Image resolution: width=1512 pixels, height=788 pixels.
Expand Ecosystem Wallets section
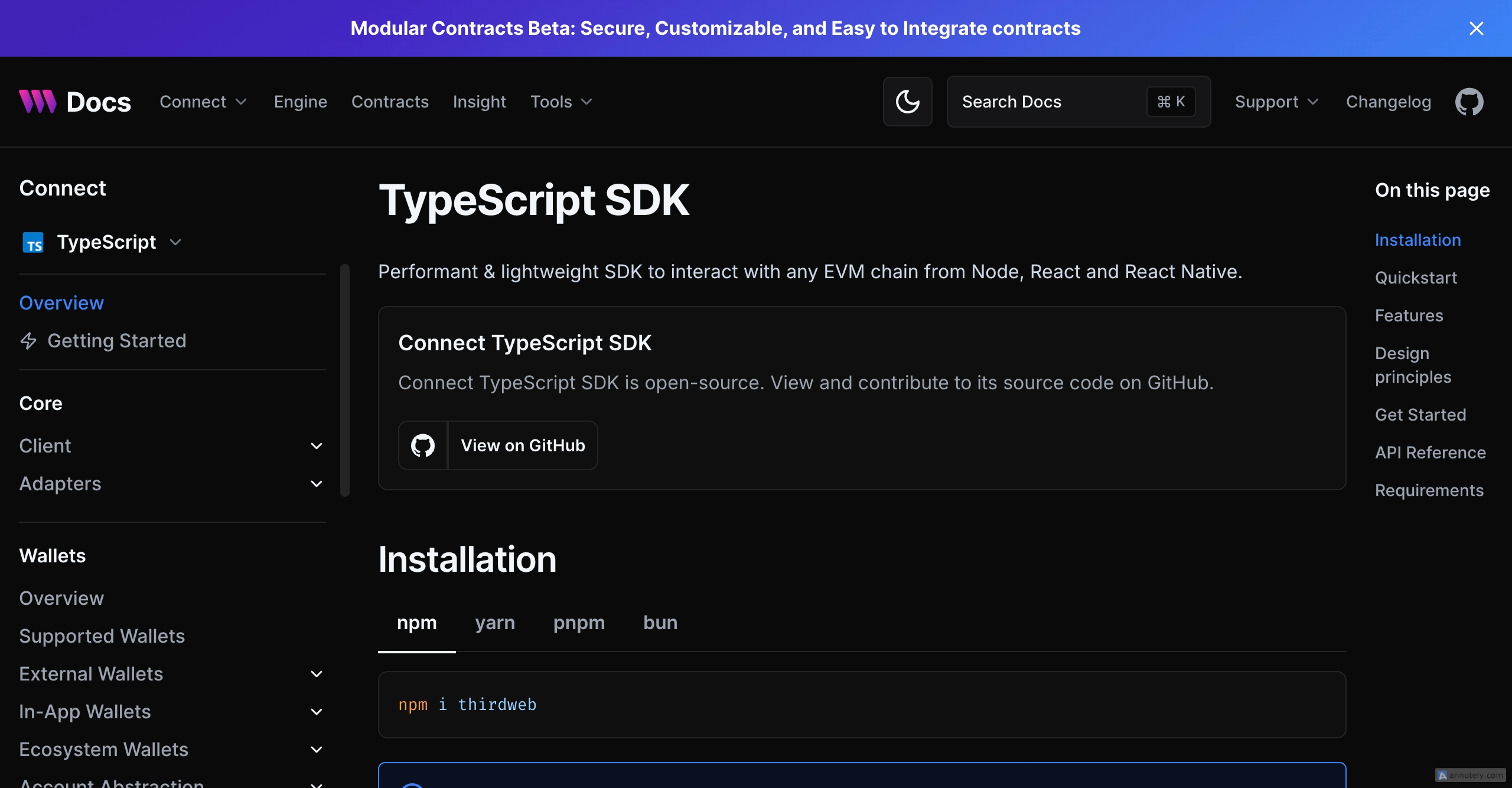point(172,750)
